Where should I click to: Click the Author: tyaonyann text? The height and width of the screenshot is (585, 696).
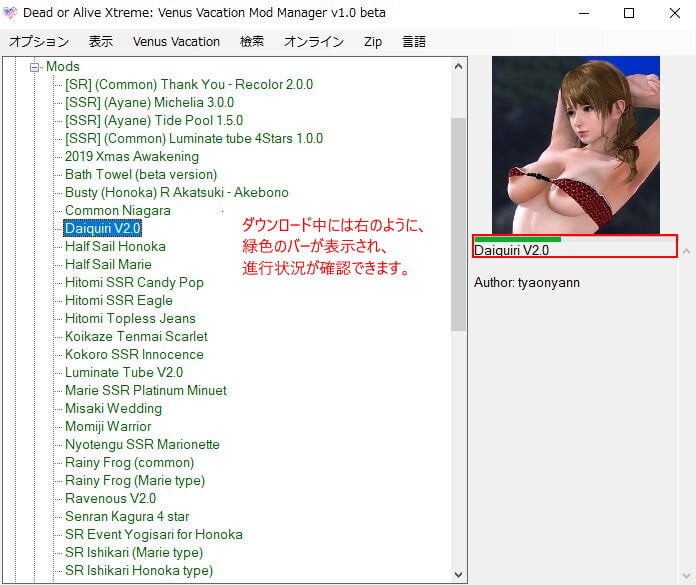[x=527, y=283]
